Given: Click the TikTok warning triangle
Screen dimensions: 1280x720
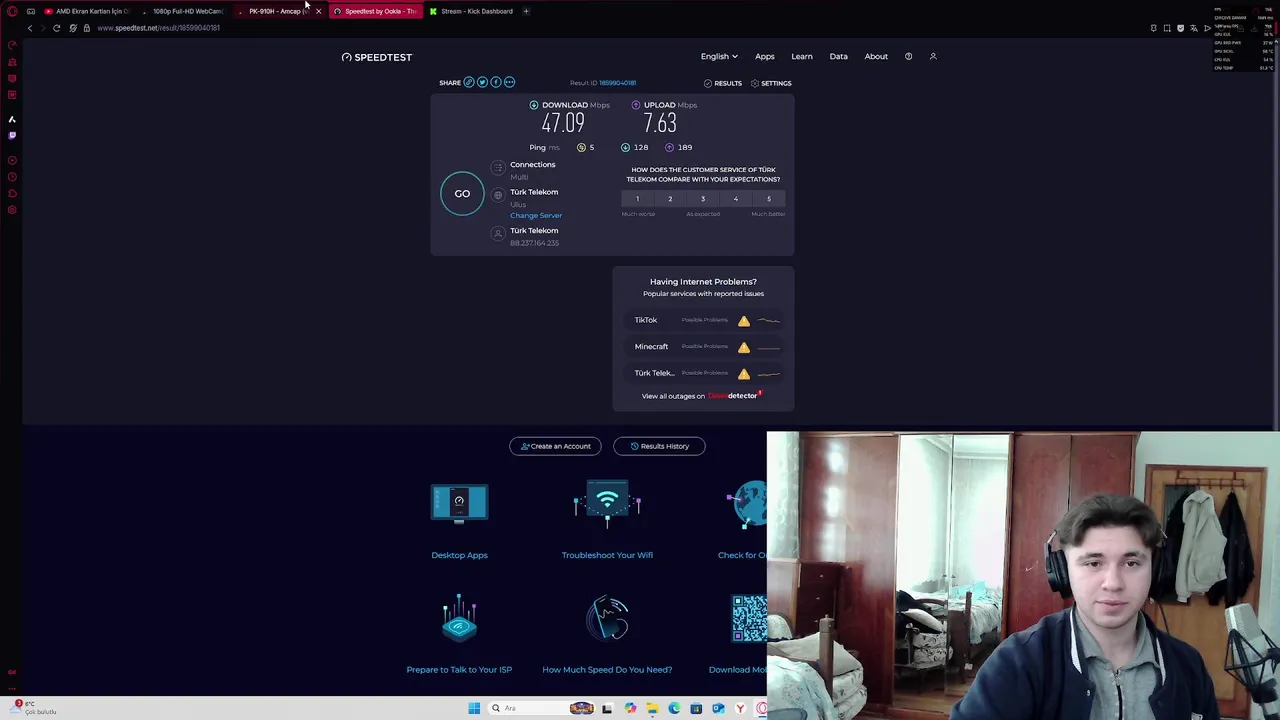Looking at the screenshot, I should tap(743, 321).
